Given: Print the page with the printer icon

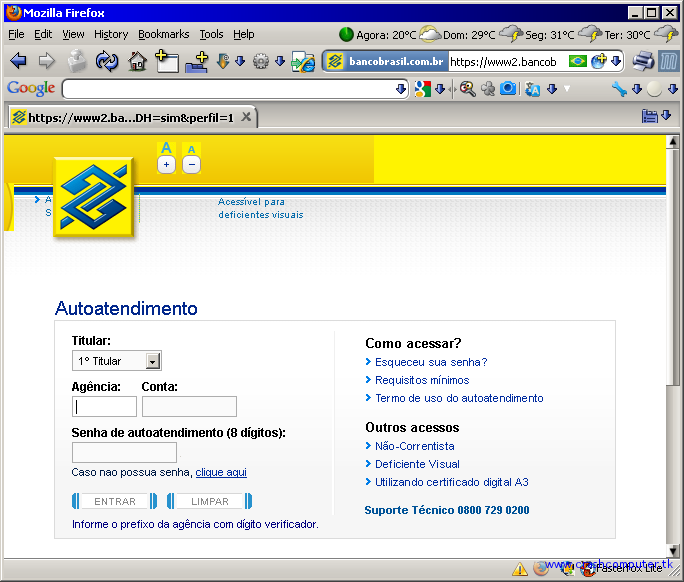Looking at the screenshot, I should [x=643, y=61].
